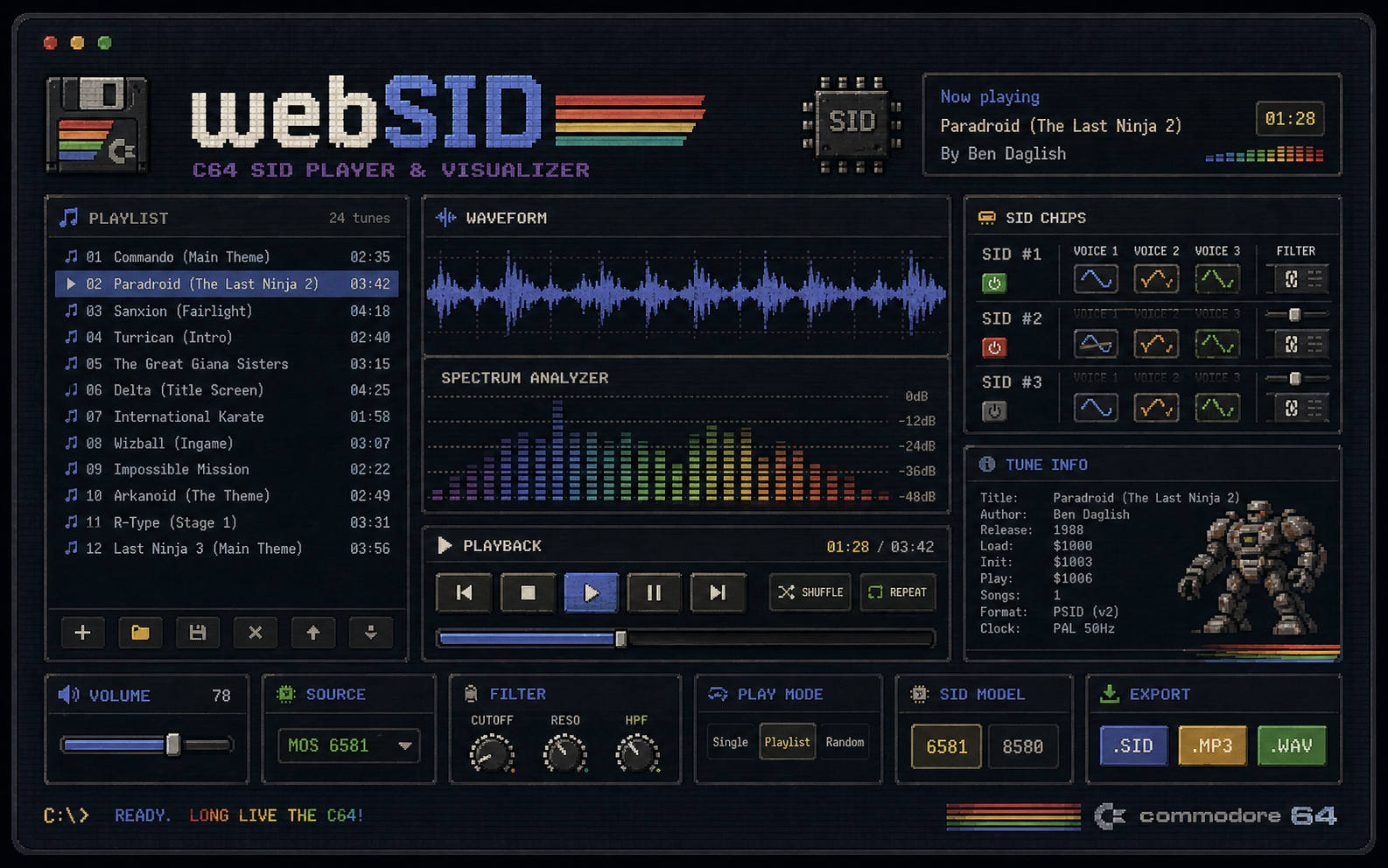Viewport: 1388px width, 868px height.
Task: Toggle the red SID #2 power button
Action: [994, 347]
